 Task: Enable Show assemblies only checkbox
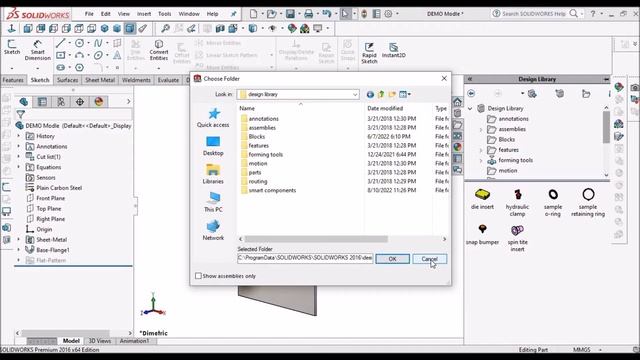click(198, 276)
